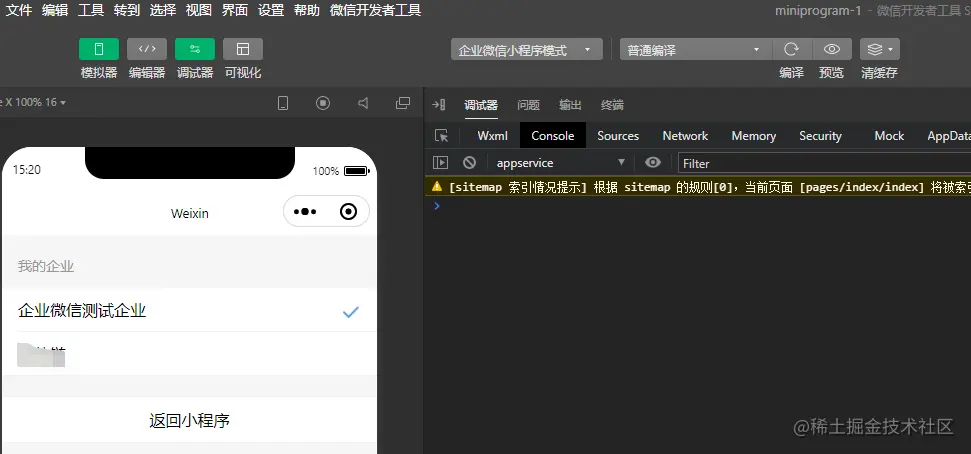Select 企业微信测试企业 in the list

click(x=189, y=310)
